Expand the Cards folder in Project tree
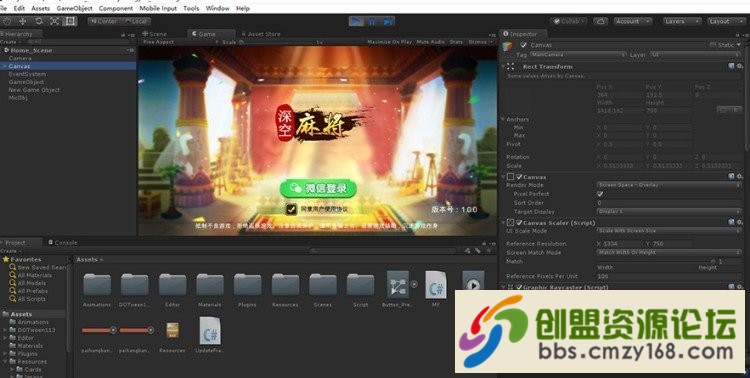This screenshot has width=750, height=378. click(12, 369)
